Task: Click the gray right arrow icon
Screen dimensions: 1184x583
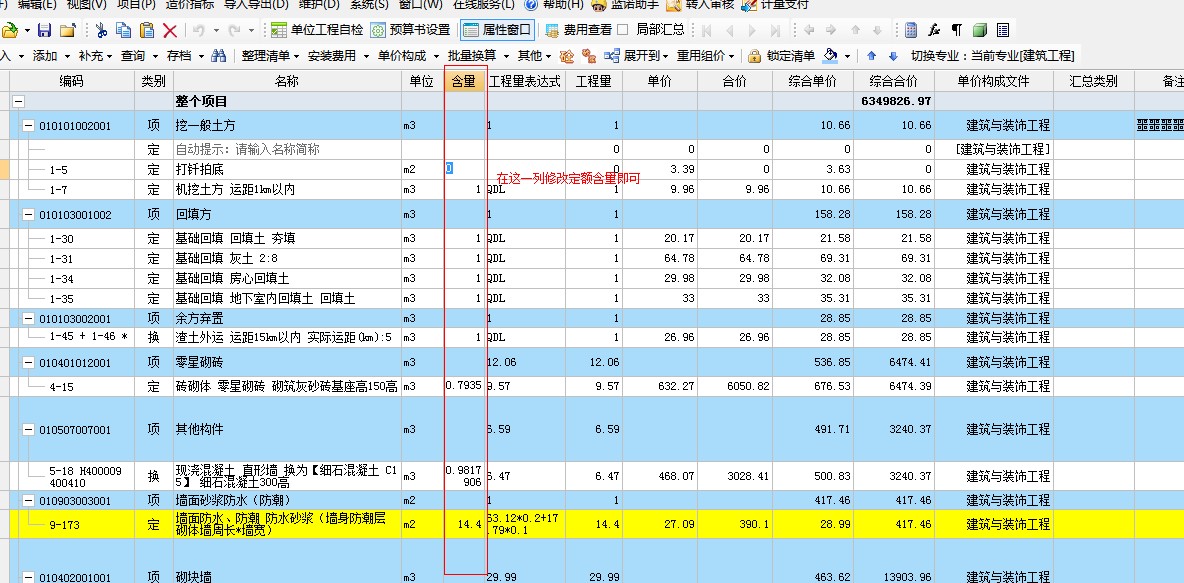Action: (x=831, y=30)
